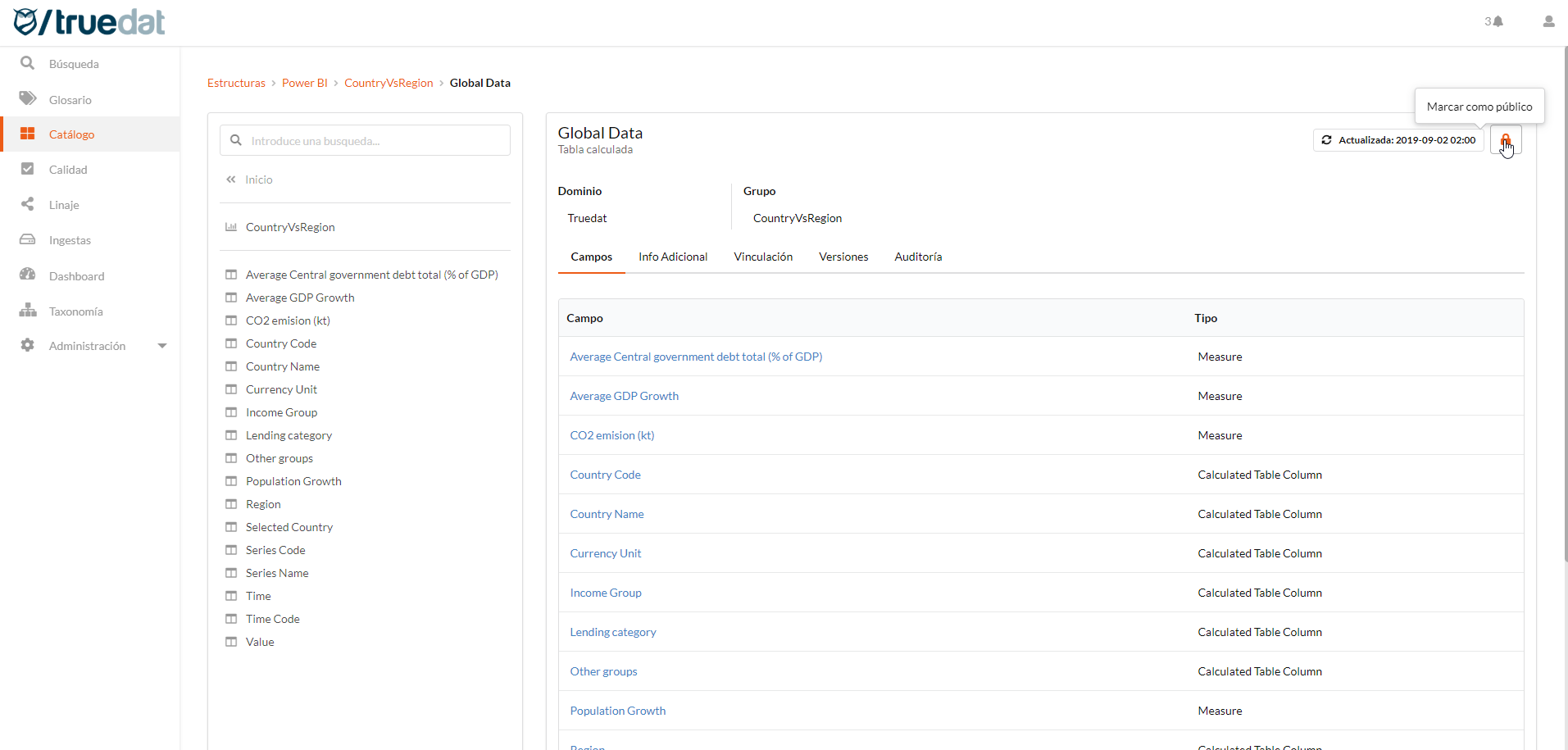The height and width of the screenshot is (750, 1568).
Task: Open the Ingestas section
Action: click(x=70, y=239)
